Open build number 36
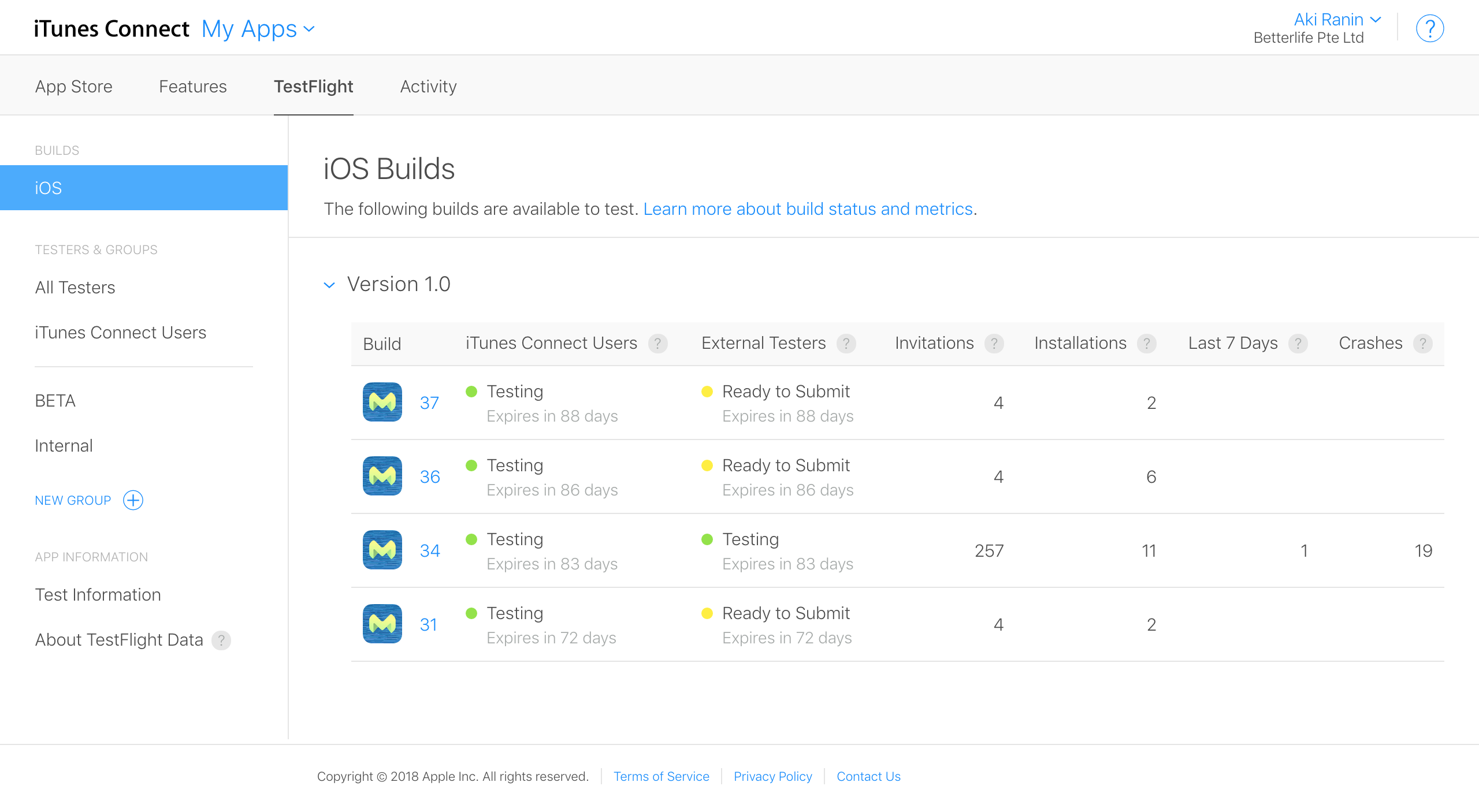Screen dimensions: 1479x812 point(430,476)
